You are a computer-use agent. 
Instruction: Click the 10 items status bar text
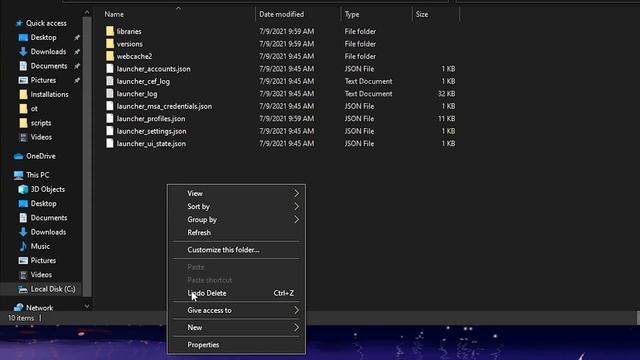point(21,318)
